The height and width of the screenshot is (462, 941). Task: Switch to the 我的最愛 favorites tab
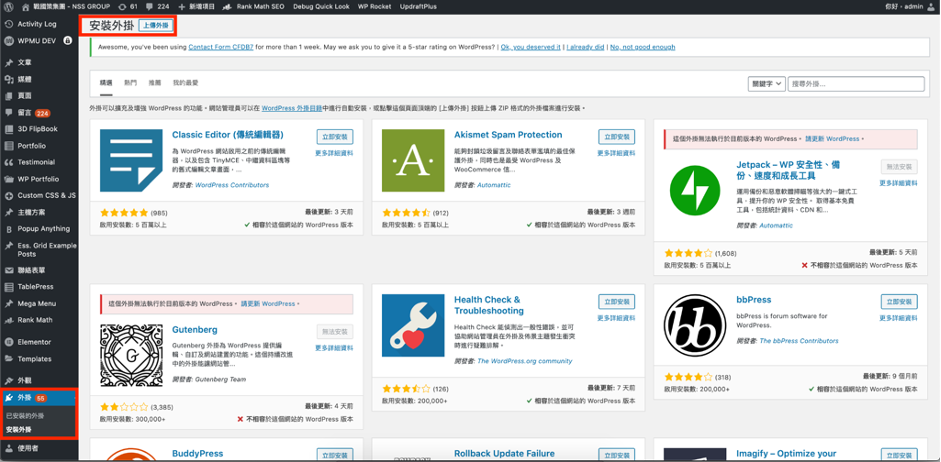pos(185,83)
